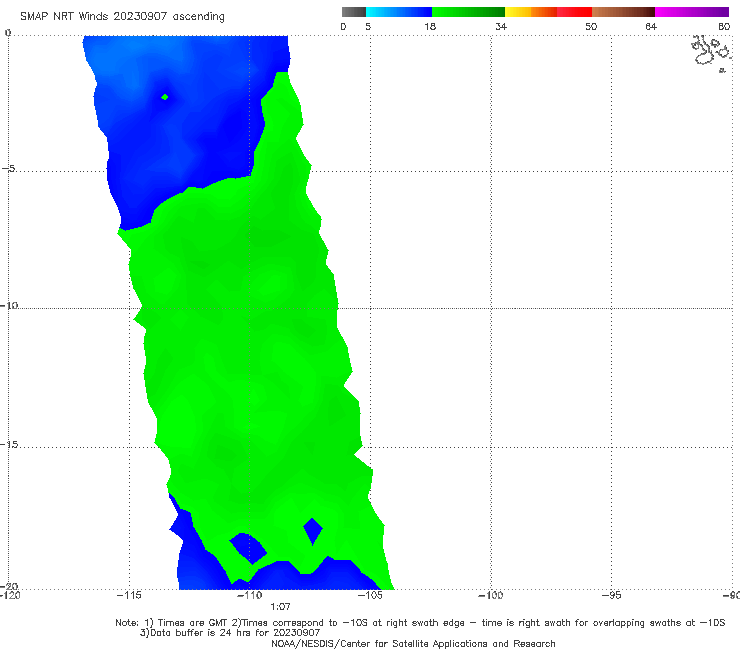Click the color bar label '34'
The height and width of the screenshot is (650, 740).
(x=501, y=26)
